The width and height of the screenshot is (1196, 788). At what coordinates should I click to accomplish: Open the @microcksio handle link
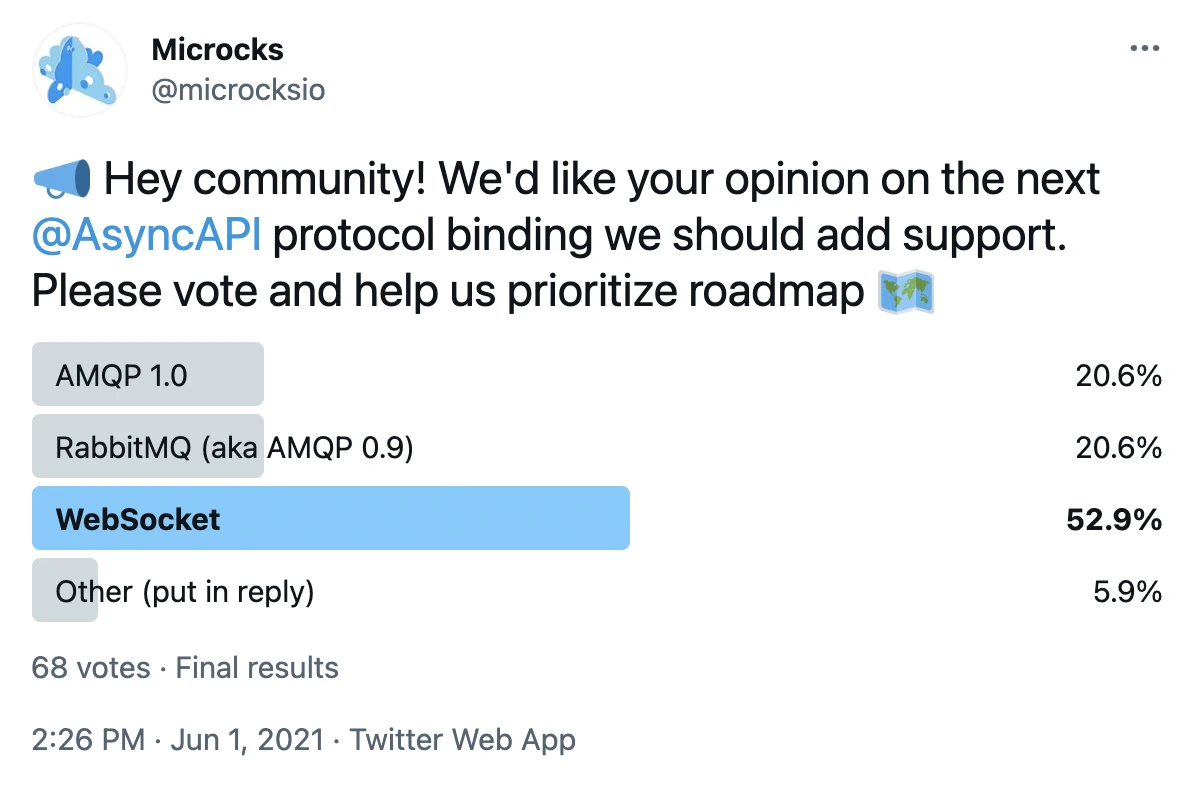click(237, 90)
